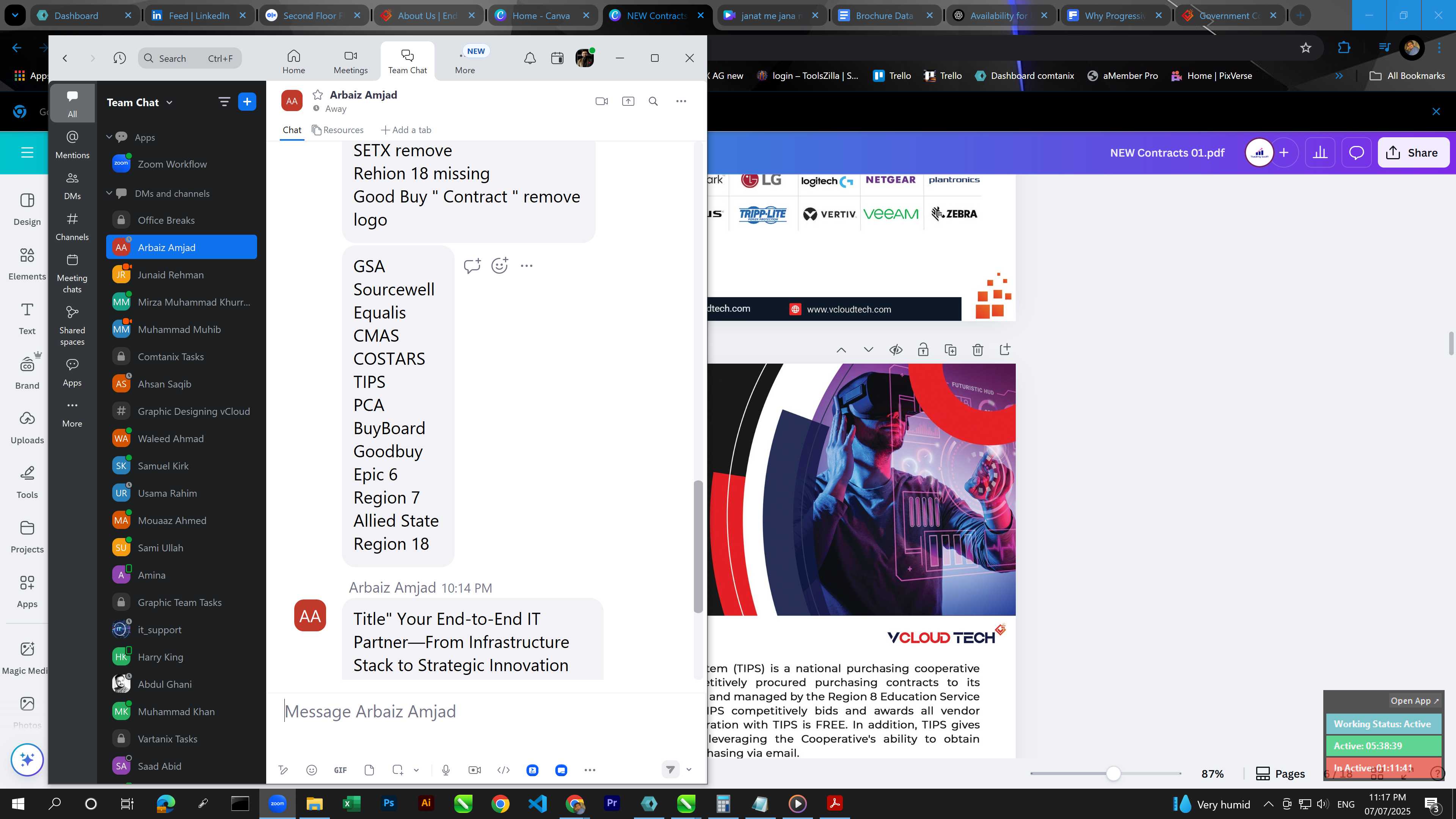Viewport: 1456px width, 819px height.
Task: Click the Zoom search field
Action: pos(190,58)
